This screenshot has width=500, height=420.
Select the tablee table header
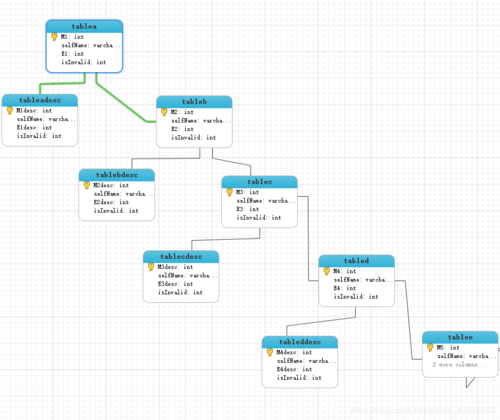point(460,337)
